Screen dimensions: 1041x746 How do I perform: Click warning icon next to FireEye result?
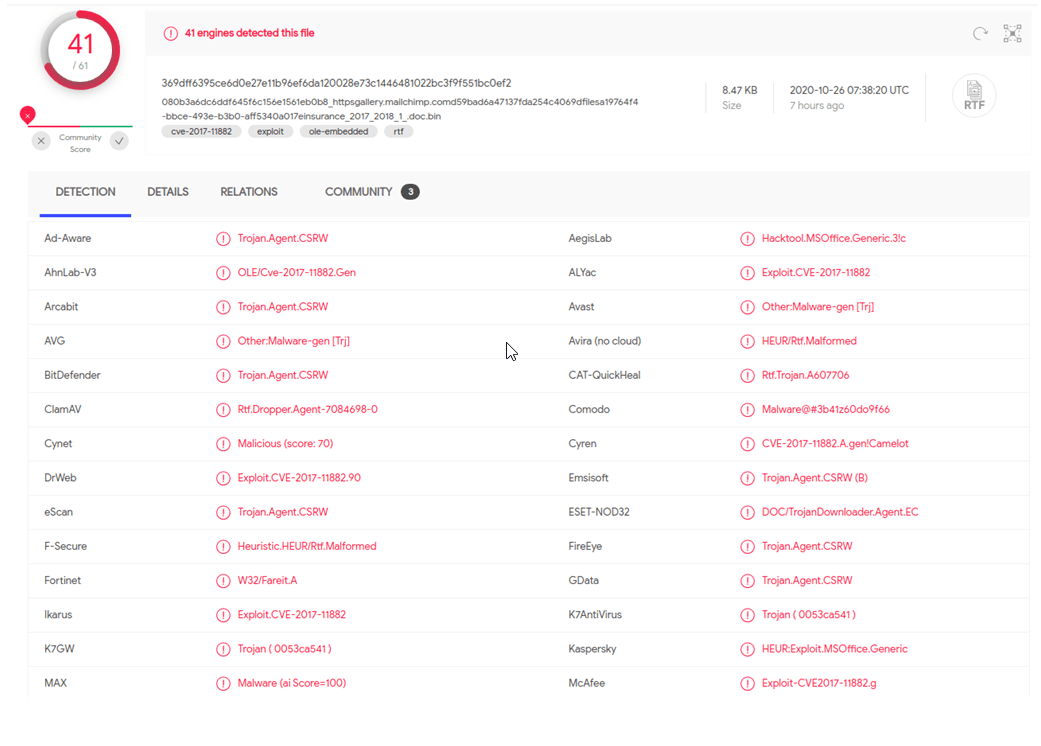(748, 546)
